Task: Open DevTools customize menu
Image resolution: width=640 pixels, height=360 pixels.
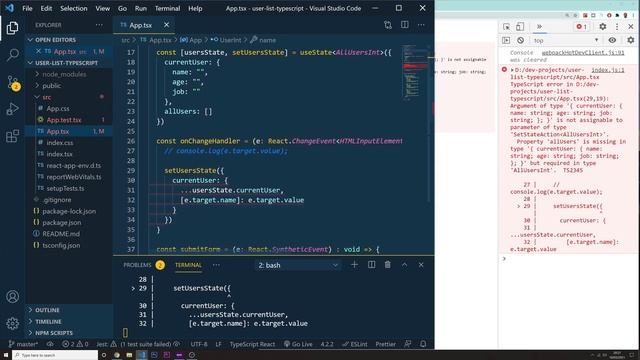Action: (x=617, y=27)
